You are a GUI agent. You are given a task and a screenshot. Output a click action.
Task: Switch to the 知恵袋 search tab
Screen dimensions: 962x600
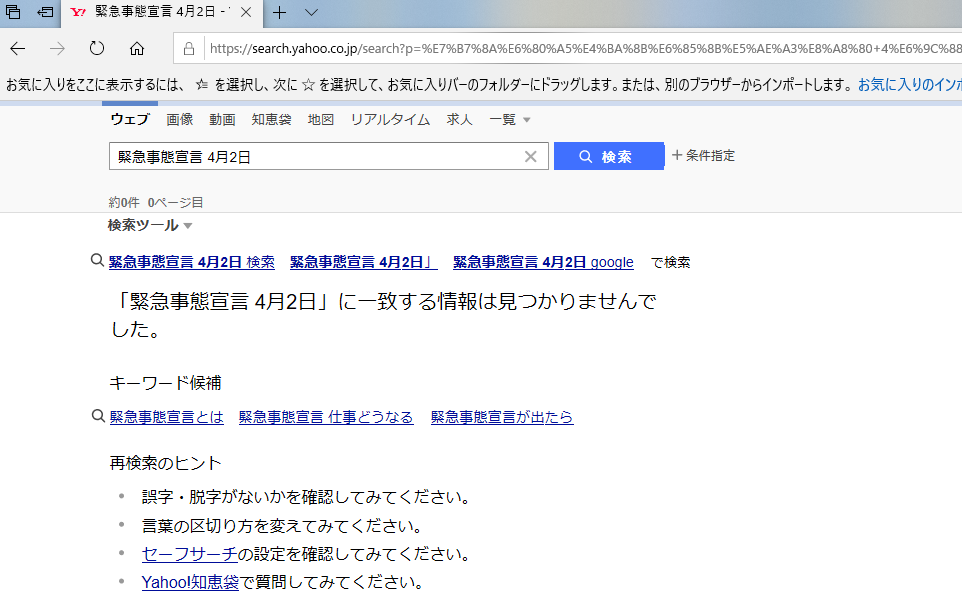click(x=271, y=120)
